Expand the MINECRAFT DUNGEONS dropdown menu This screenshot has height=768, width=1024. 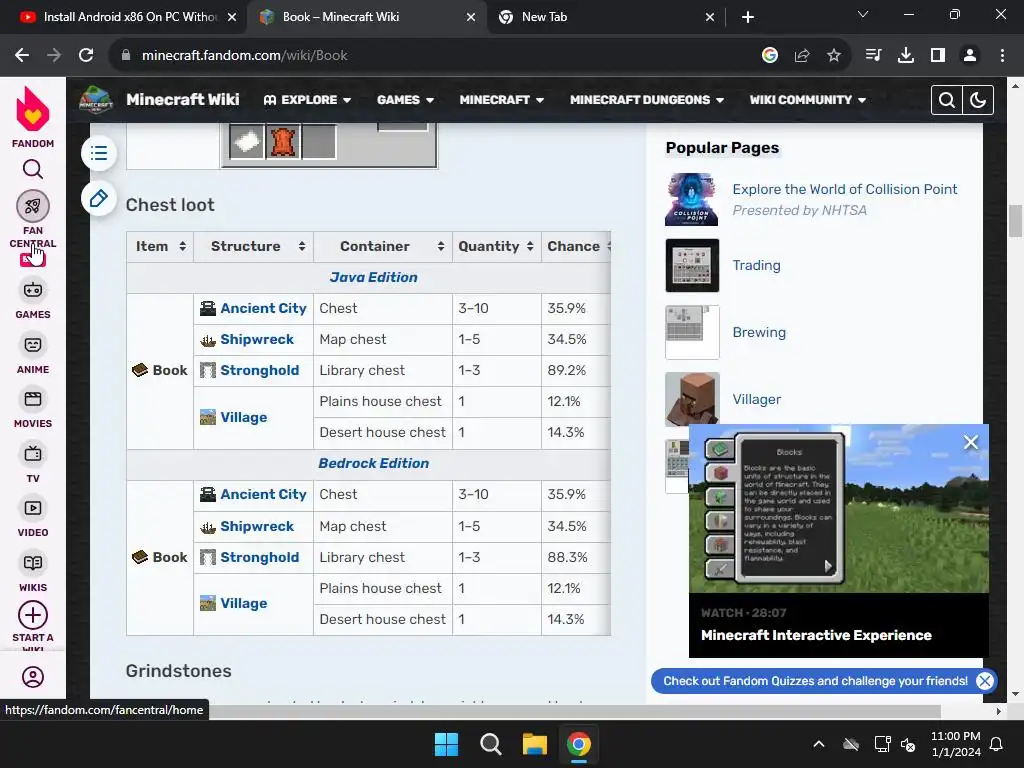[647, 100]
